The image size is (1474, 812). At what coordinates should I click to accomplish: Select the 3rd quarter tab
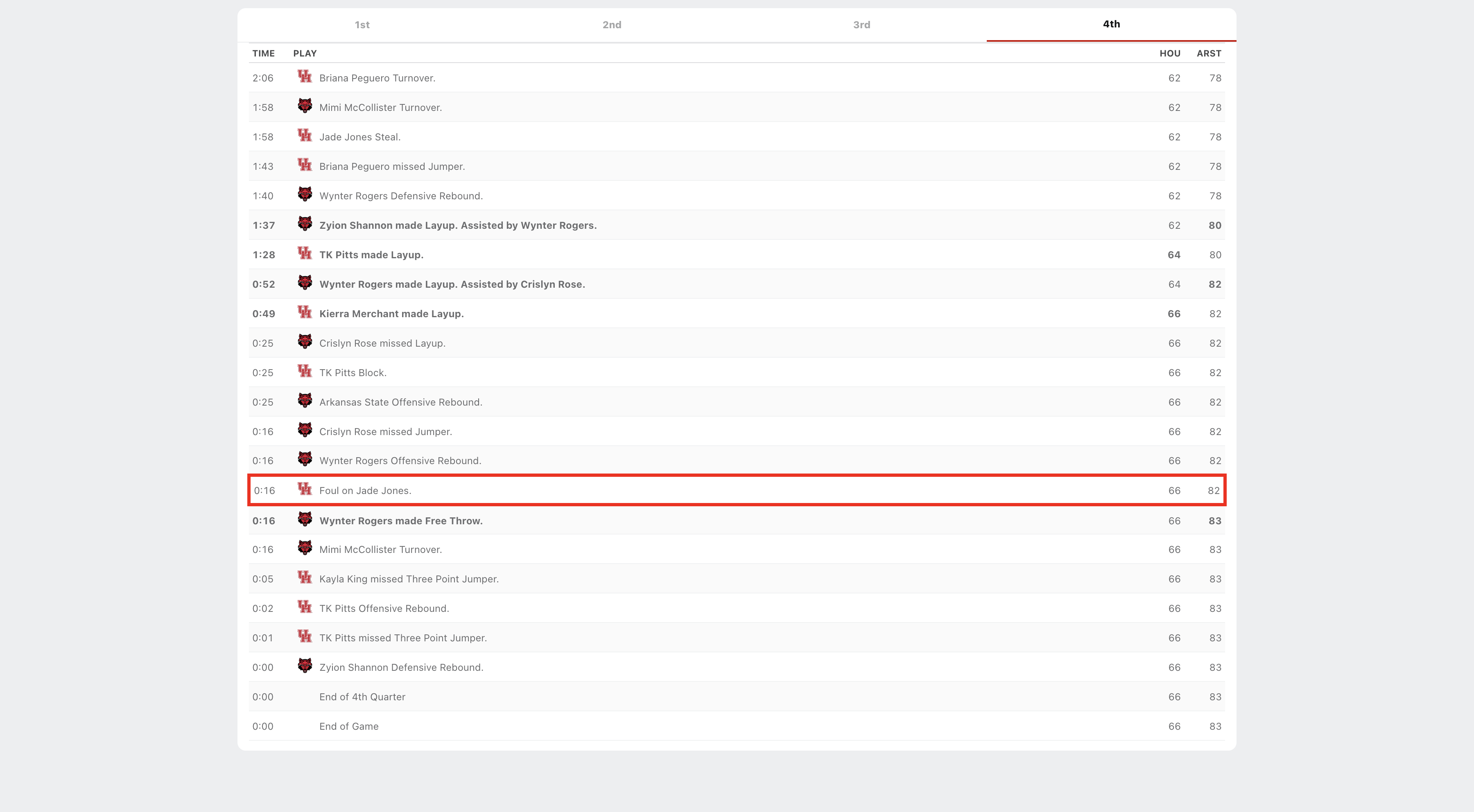(861, 25)
